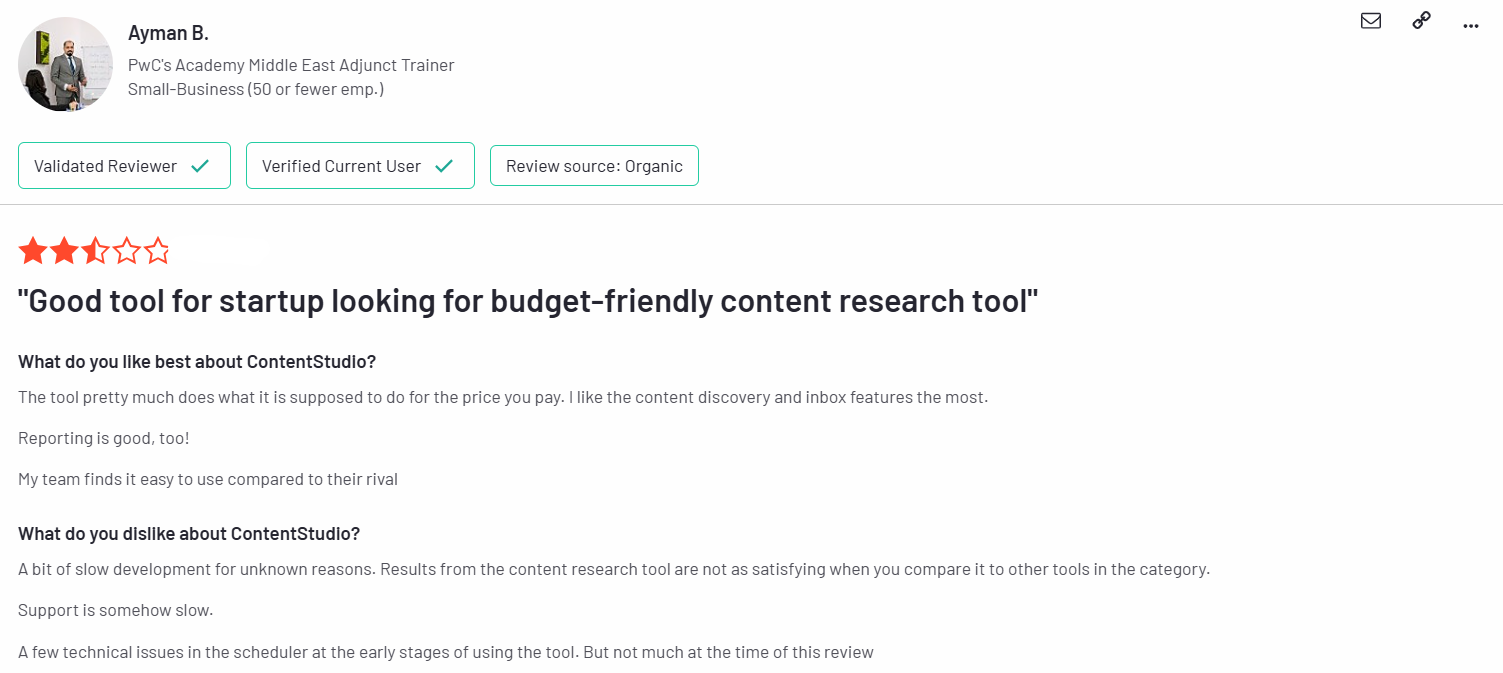Screen dimensions: 1503x673
Task: Open Ayman B.'s profile picture
Action: tap(65, 64)
